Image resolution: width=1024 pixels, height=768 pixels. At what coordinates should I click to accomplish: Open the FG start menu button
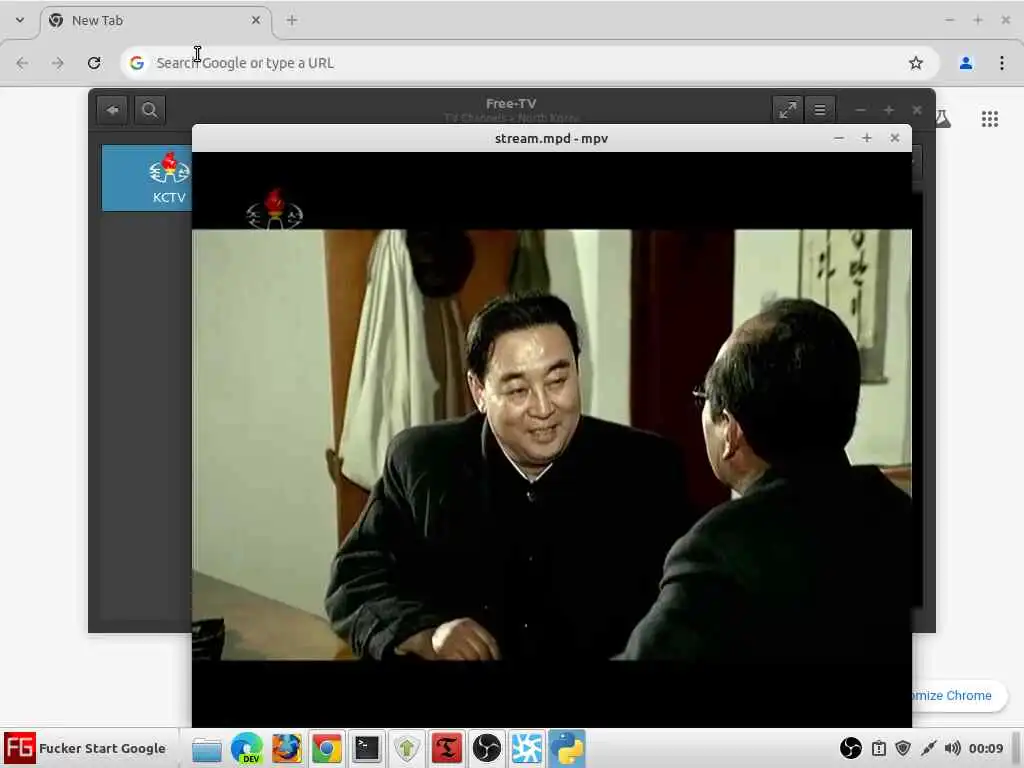[x=86, y=748]
